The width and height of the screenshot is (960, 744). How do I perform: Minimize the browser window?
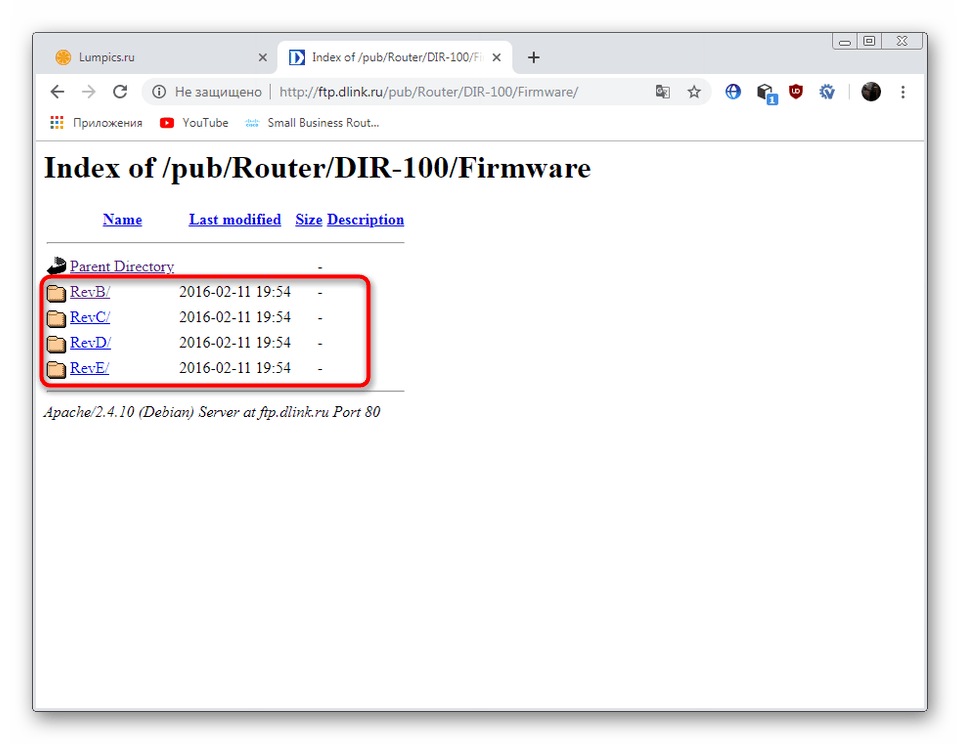845,42
